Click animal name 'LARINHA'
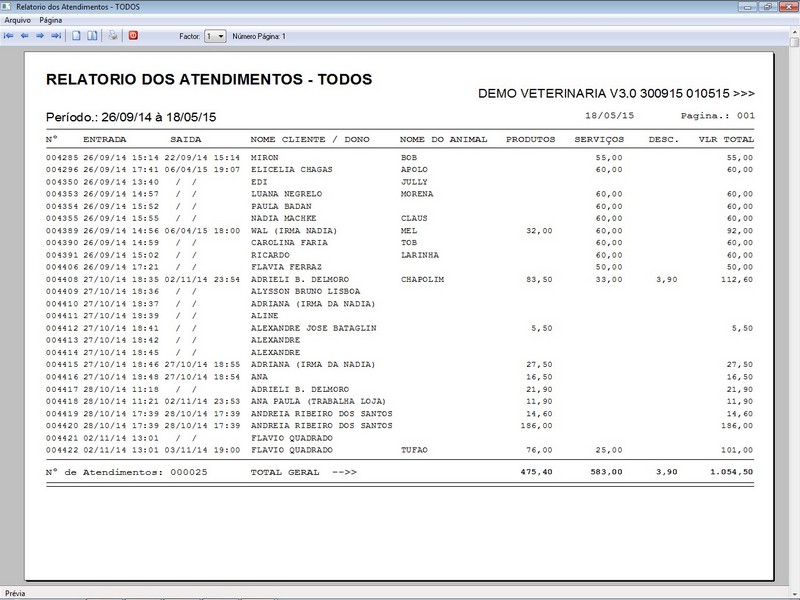The image size is (800, 600). (420, 255)
